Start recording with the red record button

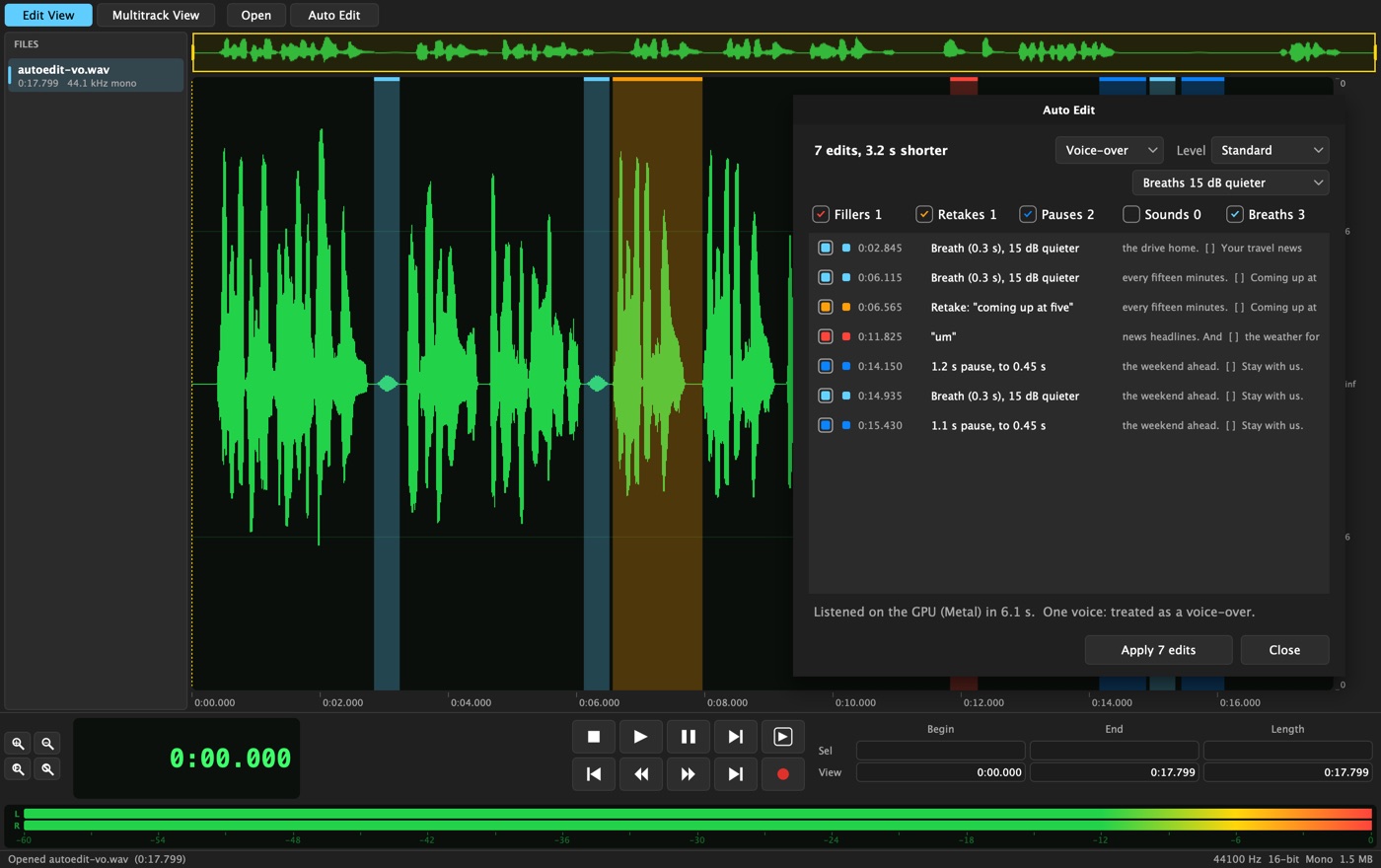coord(783,774)
